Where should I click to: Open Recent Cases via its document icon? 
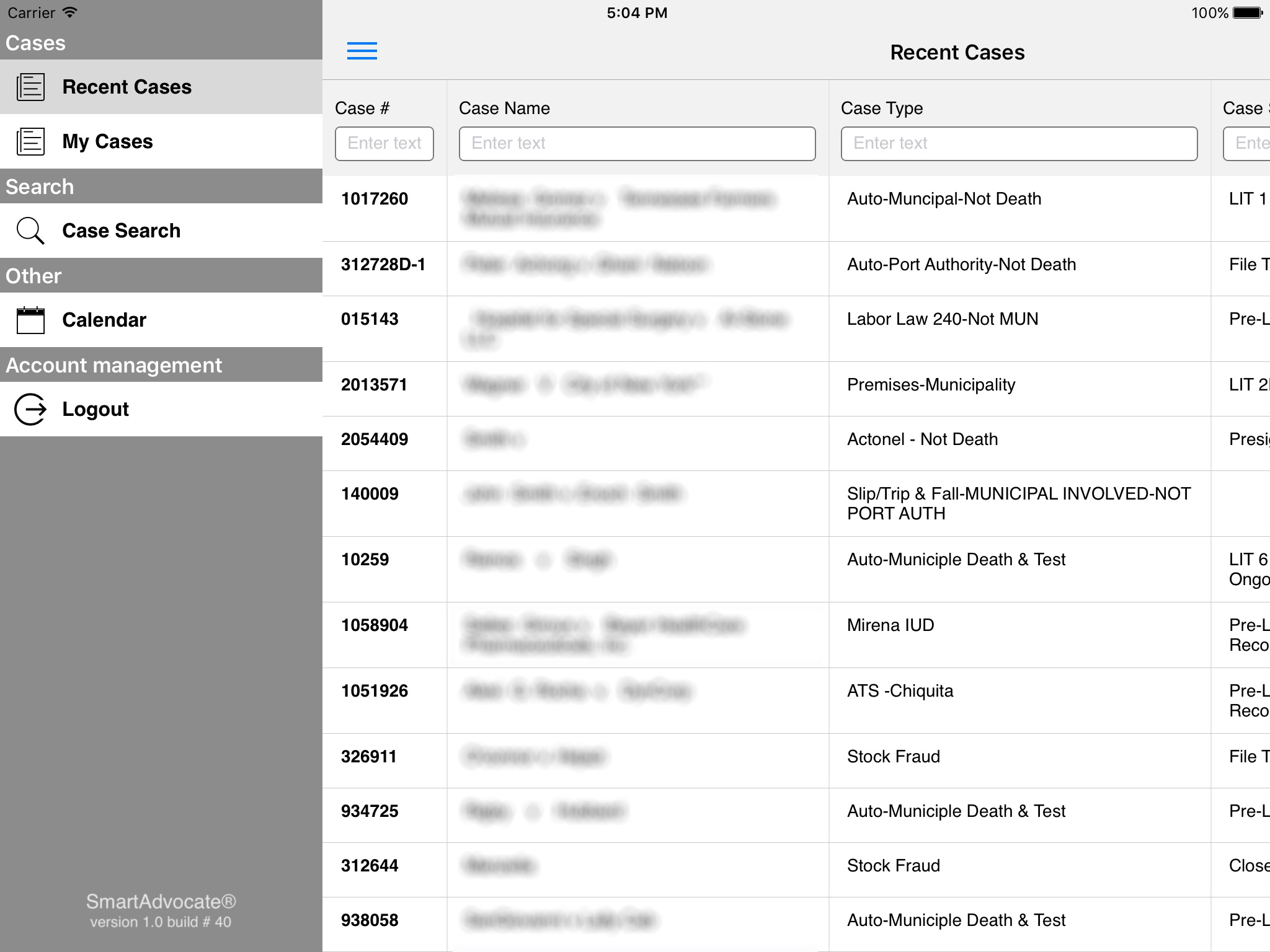(30, 87)
